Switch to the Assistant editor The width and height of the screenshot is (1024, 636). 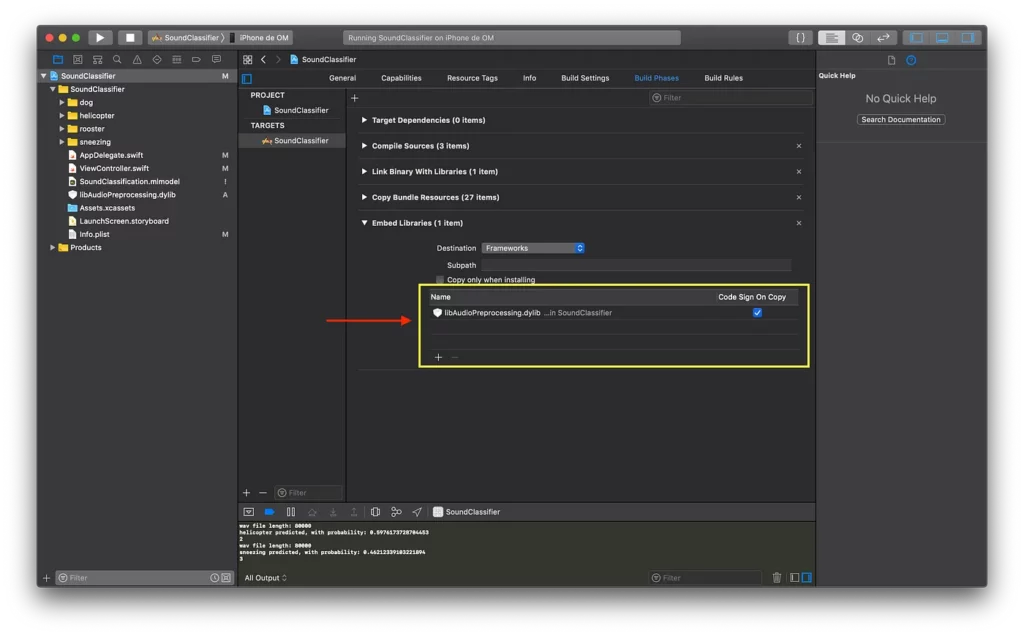coord(857,38)
